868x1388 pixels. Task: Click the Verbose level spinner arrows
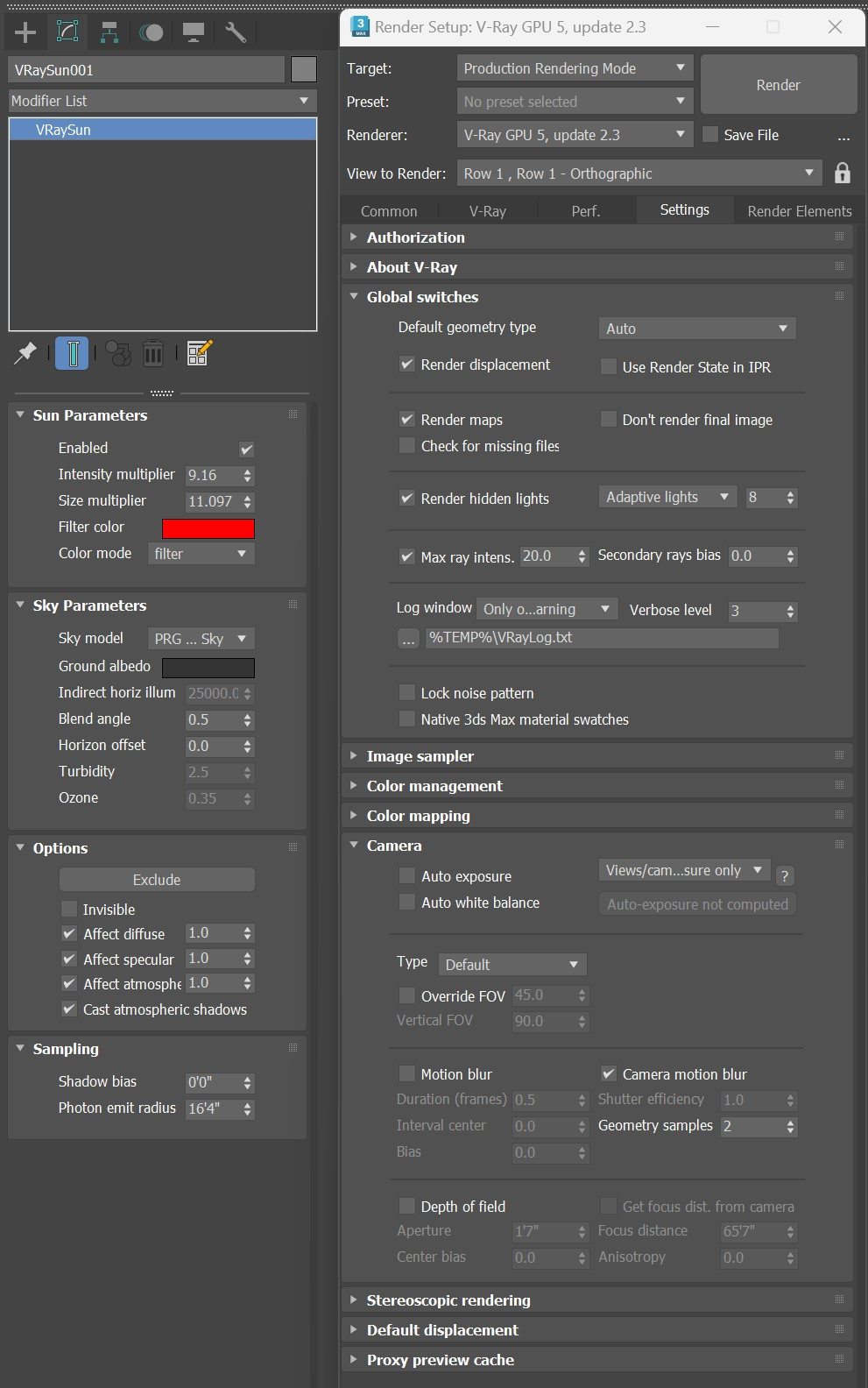click(x=791, y=611)
